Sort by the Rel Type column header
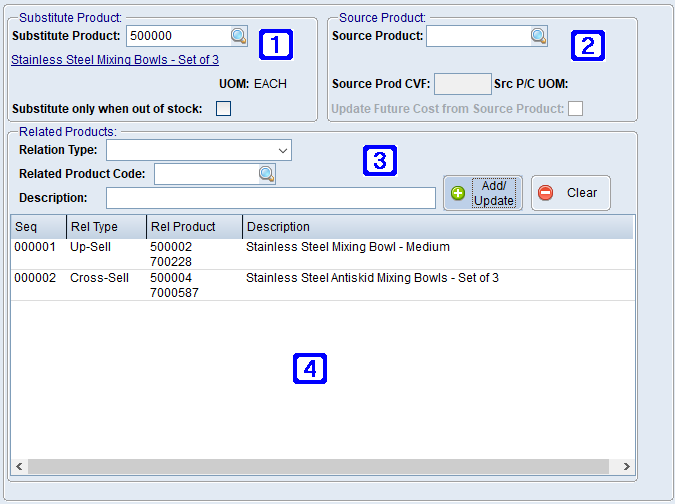This screenshot has height=504, width=675. click(x=106, y=227)
